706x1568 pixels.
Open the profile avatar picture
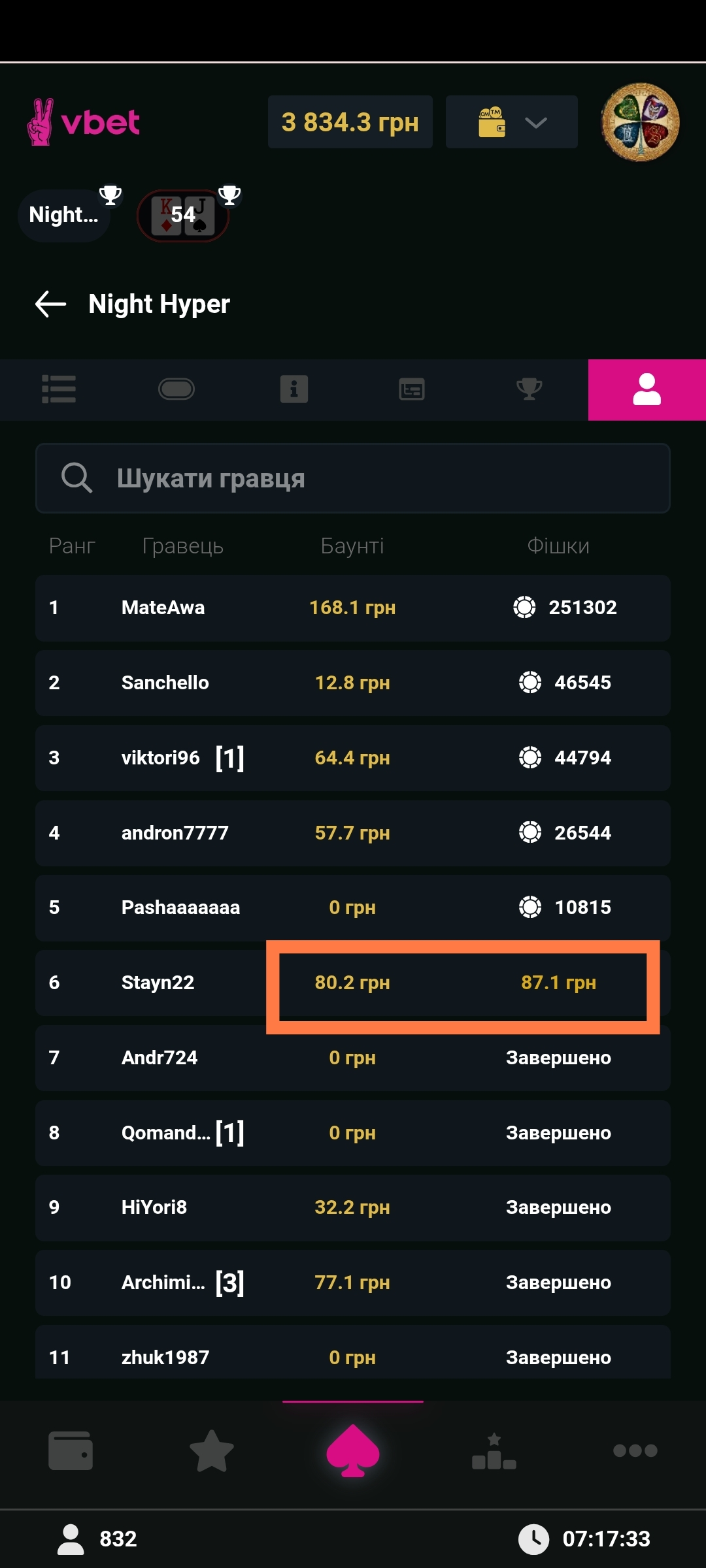pyautogui.click(x=640, y=122)
